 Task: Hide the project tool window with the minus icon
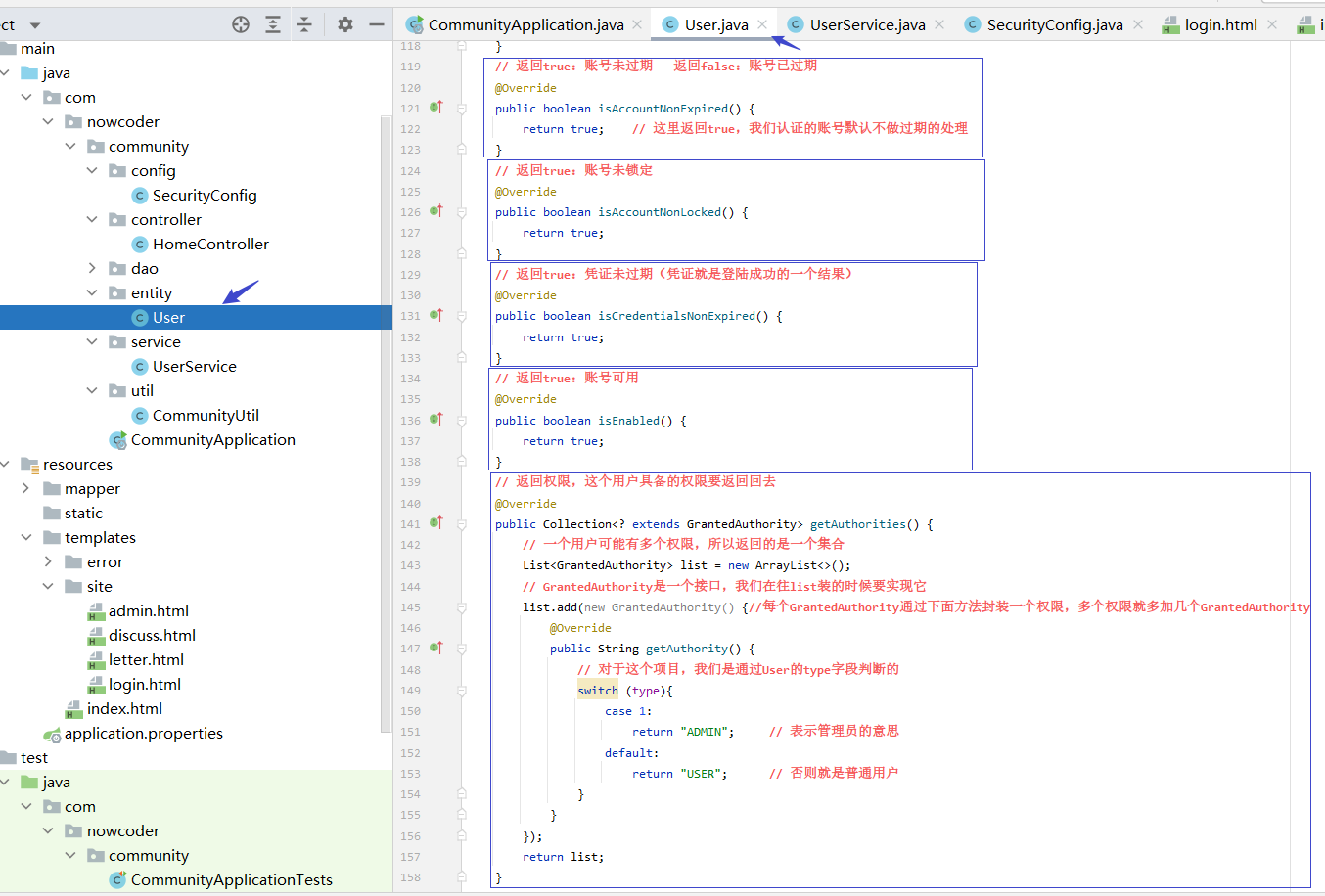[x=377, y=24]
